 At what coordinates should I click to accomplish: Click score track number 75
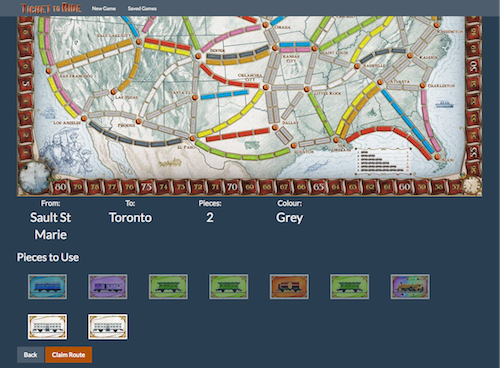coord(146,187)
